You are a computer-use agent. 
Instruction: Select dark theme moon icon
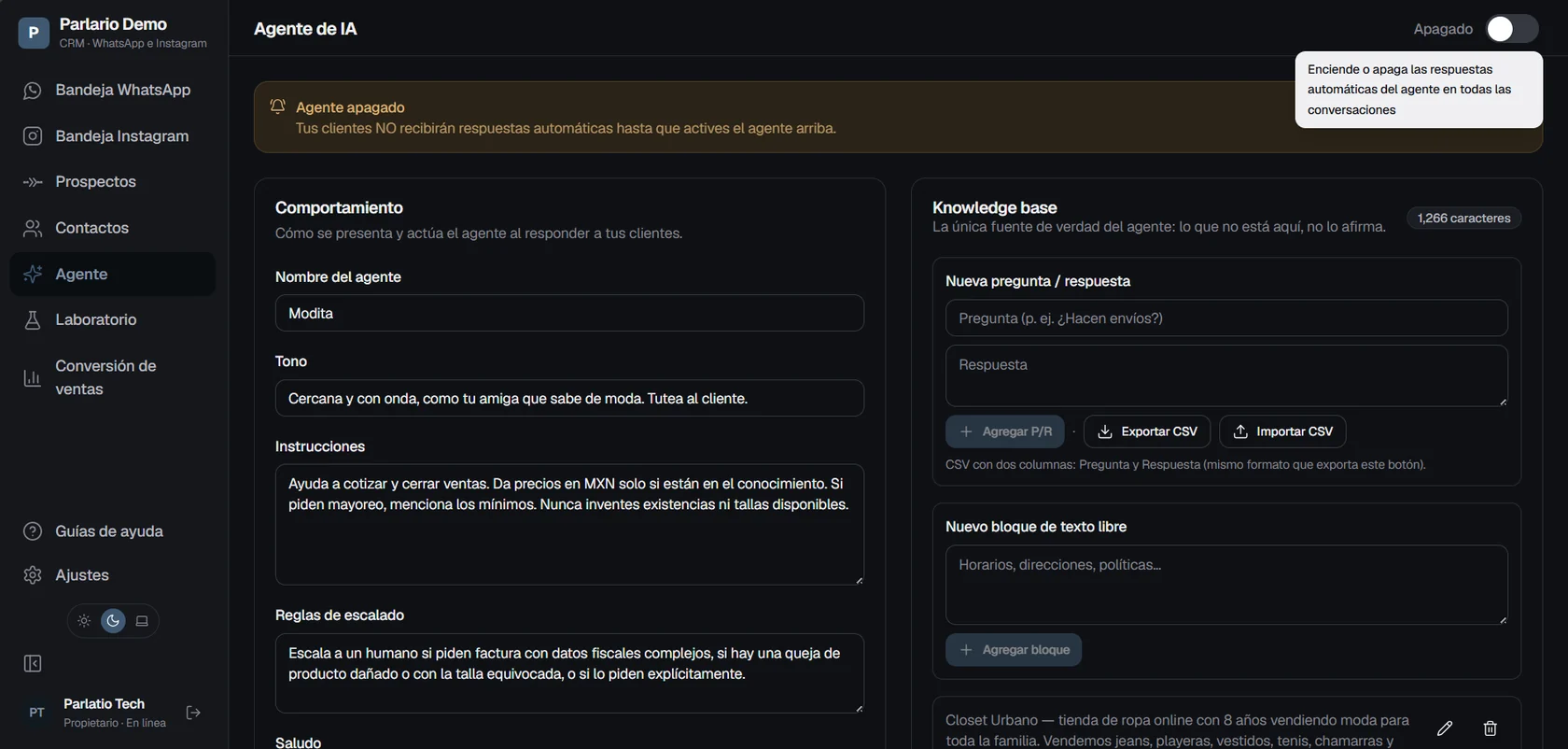pos(113,621)
